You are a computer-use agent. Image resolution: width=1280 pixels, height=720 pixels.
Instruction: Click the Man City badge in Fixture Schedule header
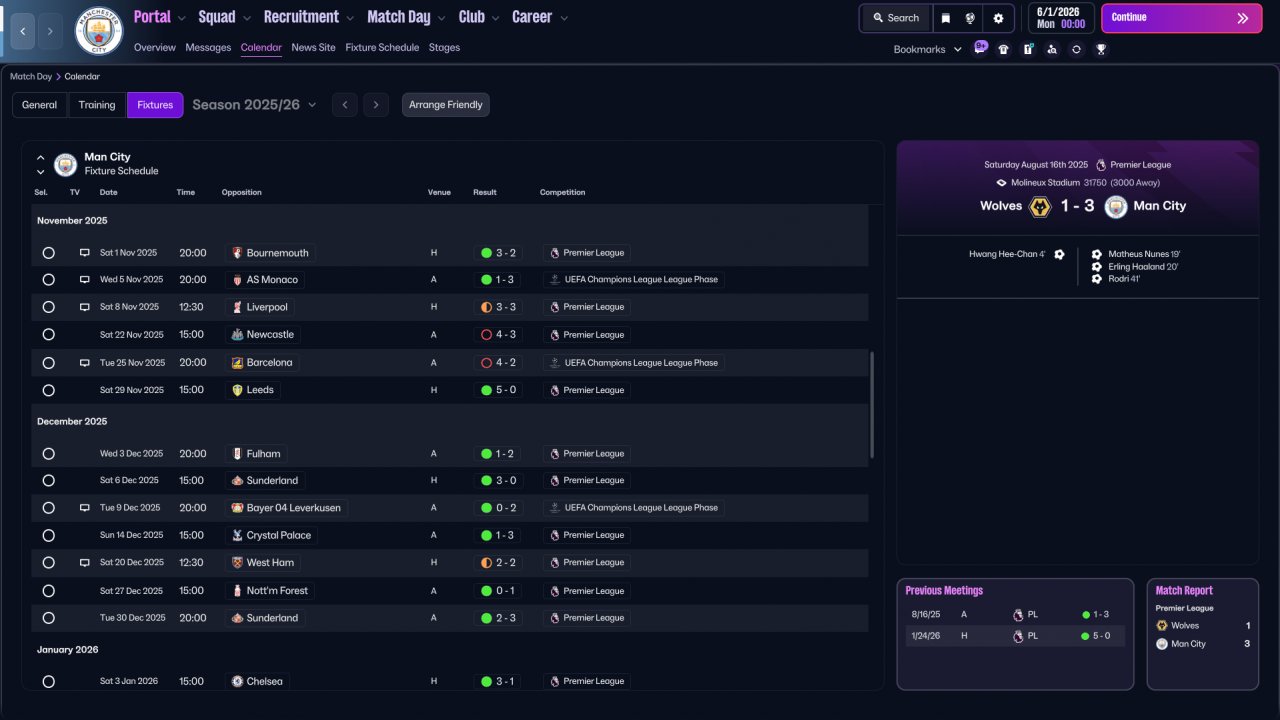point(65,164)
